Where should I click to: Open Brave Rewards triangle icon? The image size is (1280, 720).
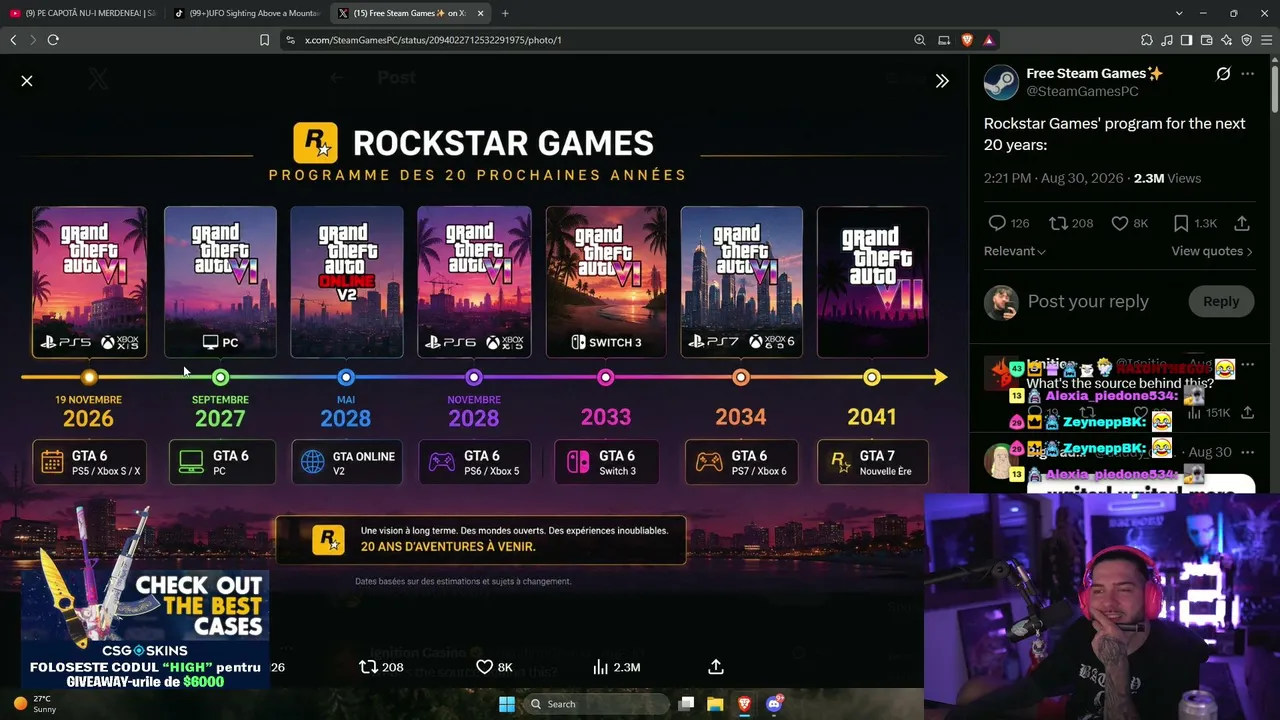989,40
